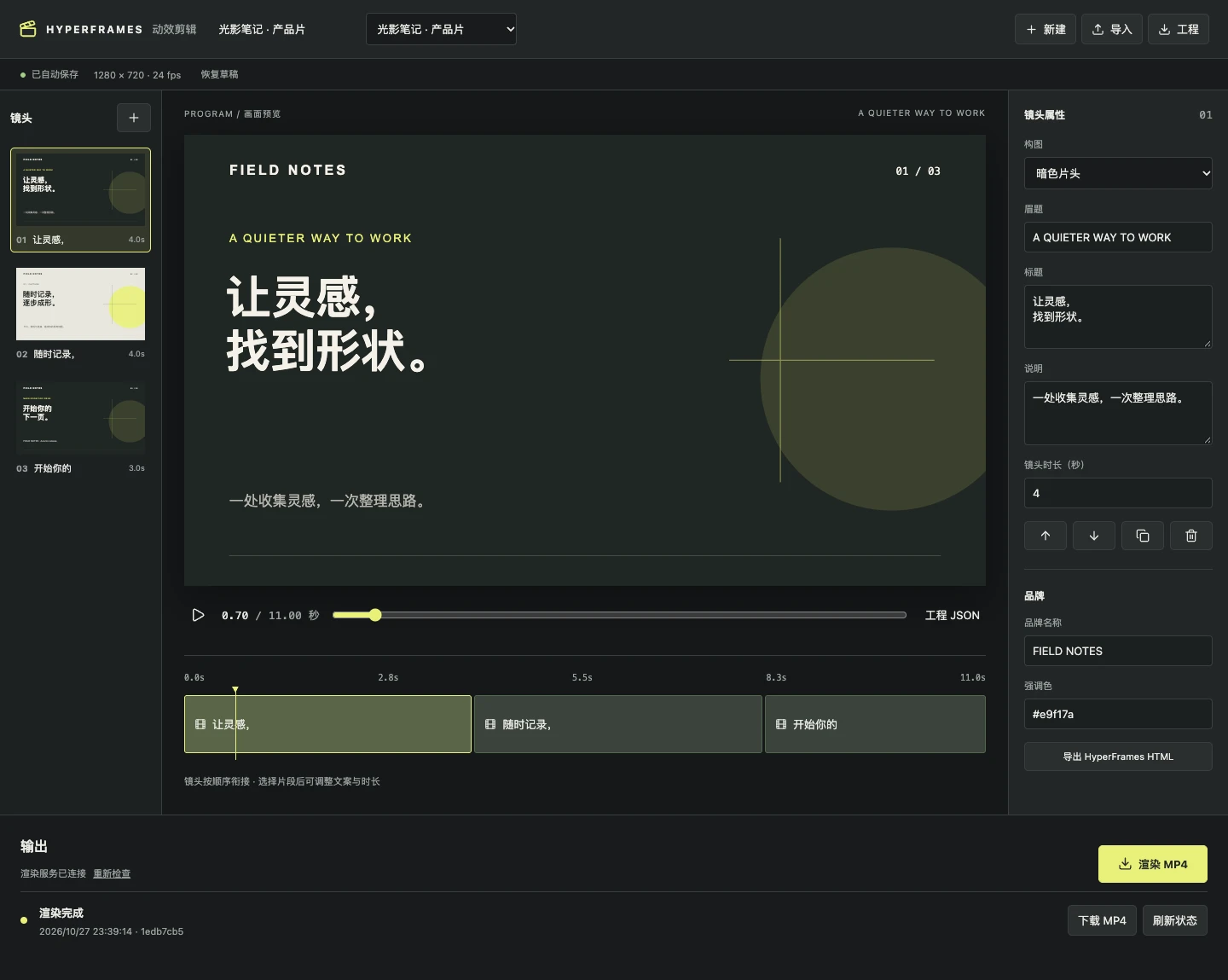Click the 眉题 input field
This screenshot has height=980, width=1228.
point(1118,237)
